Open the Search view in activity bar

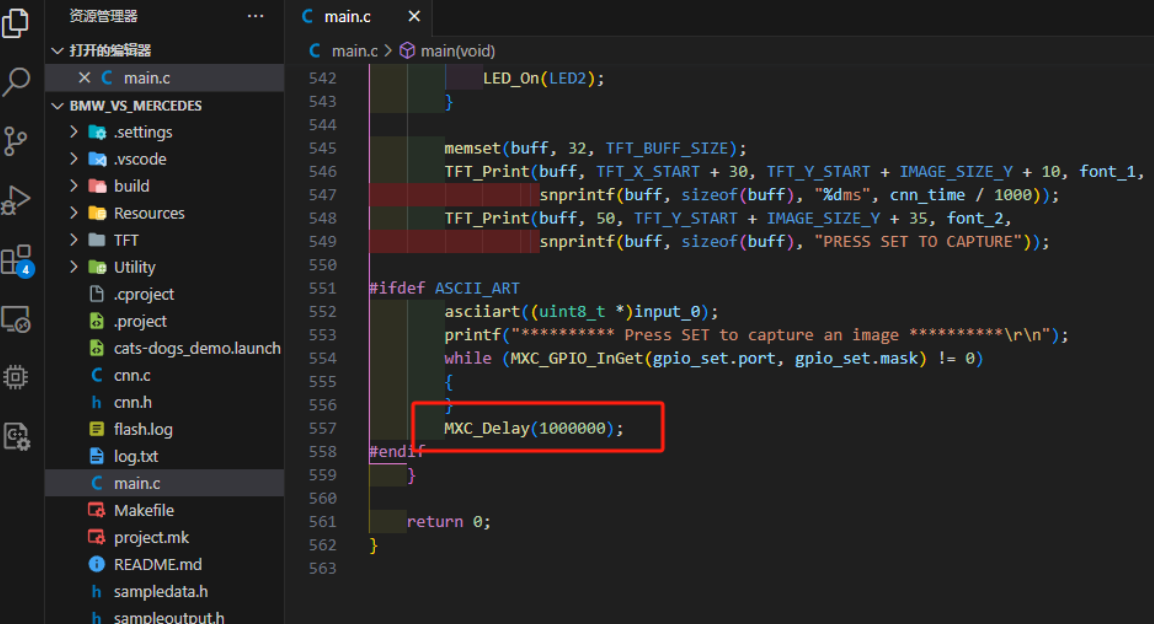click(15, 81)
